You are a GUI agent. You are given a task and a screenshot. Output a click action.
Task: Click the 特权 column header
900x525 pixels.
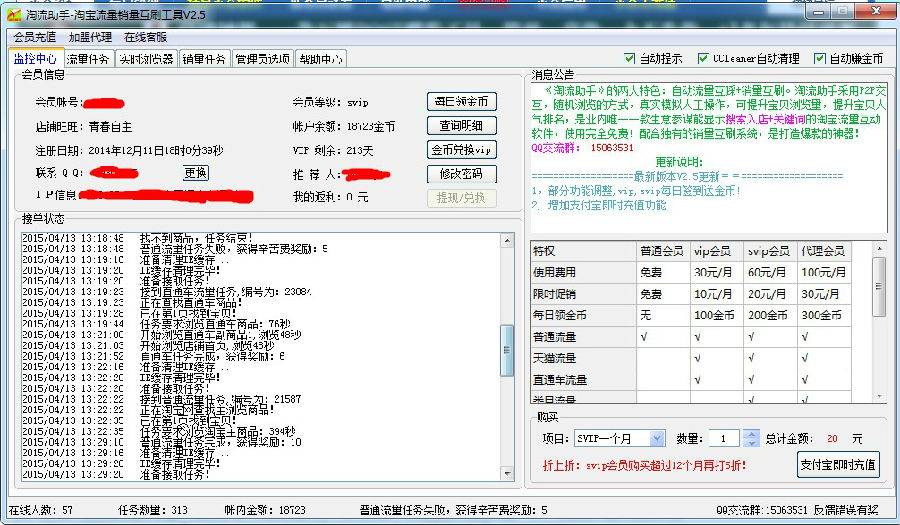pyautogui.click(x=583, y=251)
